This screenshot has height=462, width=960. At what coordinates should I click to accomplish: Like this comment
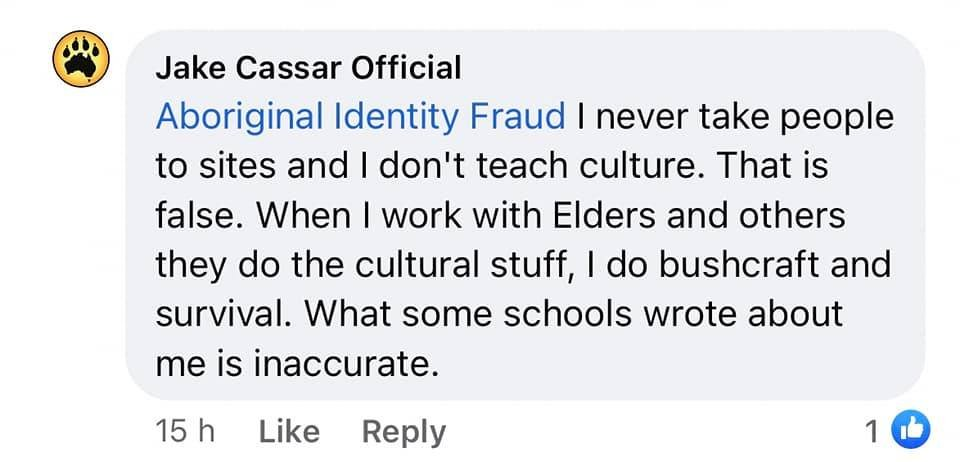coord(289,431)
